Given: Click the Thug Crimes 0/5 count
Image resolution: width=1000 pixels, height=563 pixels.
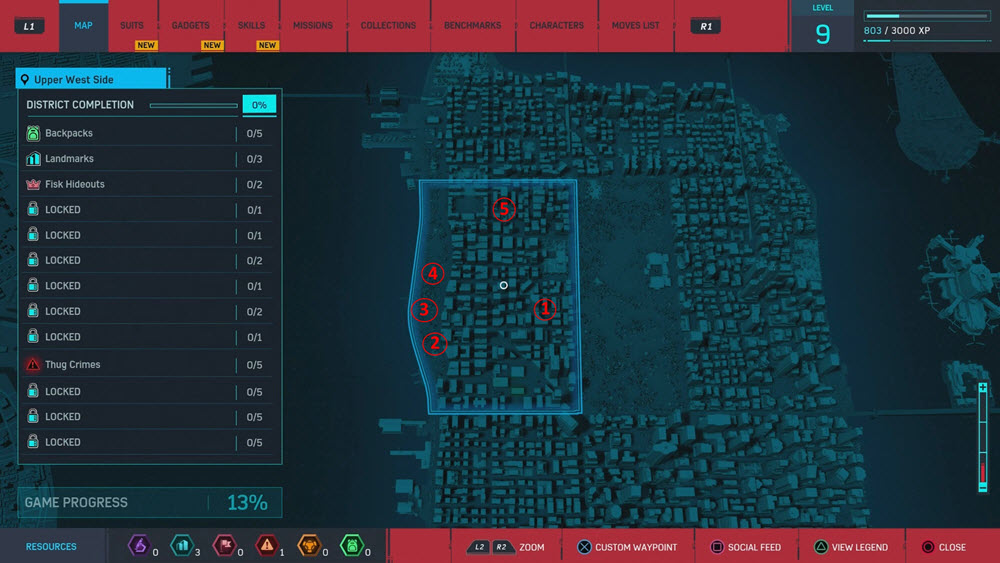Looking at the screenshot, I should pyautogui.click(x=254, y=365).
